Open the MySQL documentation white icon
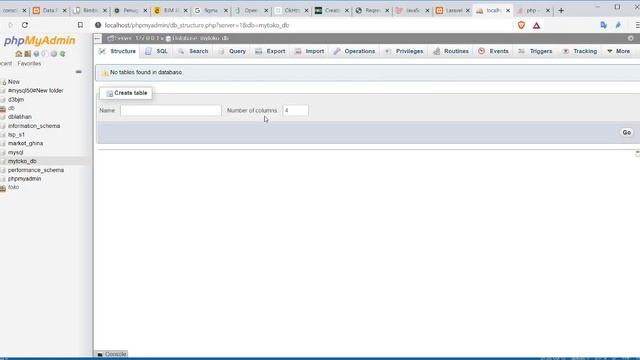Viewport: 640px width, 360px height. (x=44, y=54)
